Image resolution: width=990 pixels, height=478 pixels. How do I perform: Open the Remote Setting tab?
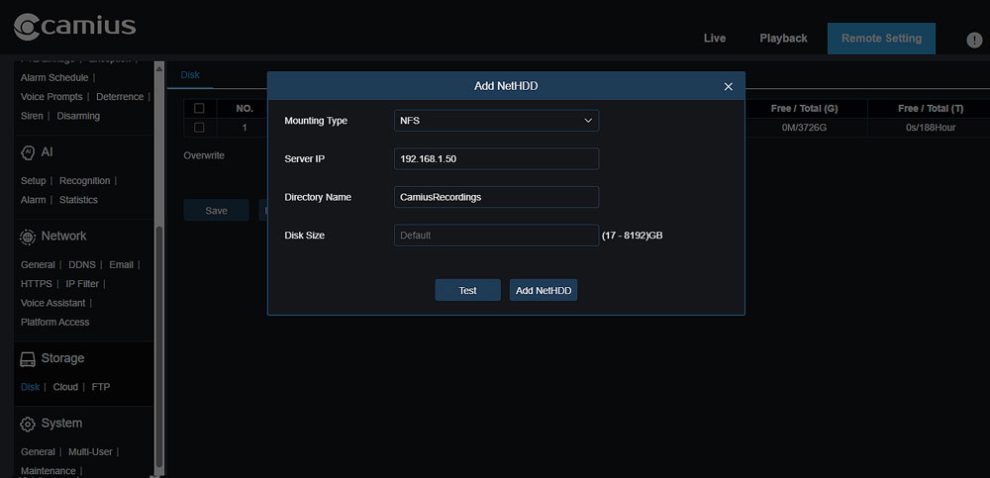pyautogui.click(x=881, y=39)
